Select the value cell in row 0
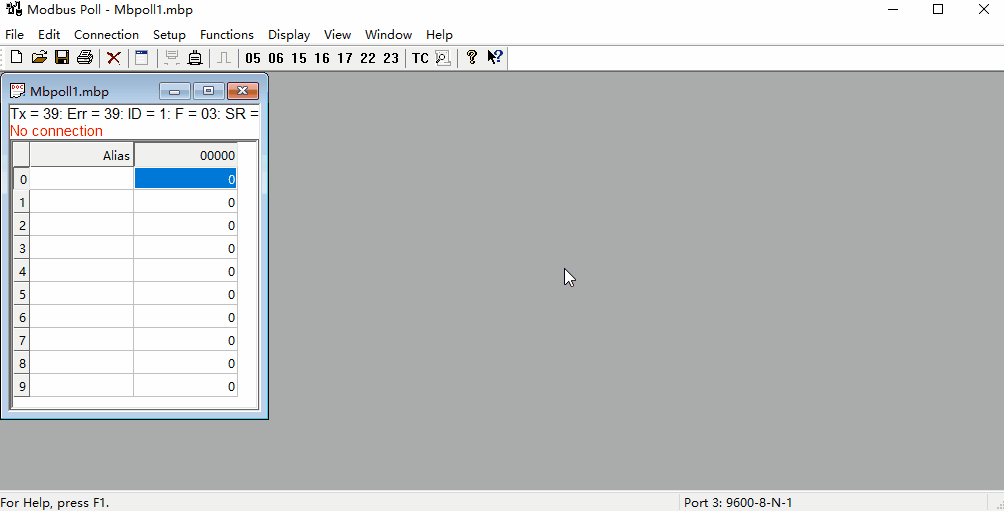Viewport: 1004px width, 511px height. [185, 179]
